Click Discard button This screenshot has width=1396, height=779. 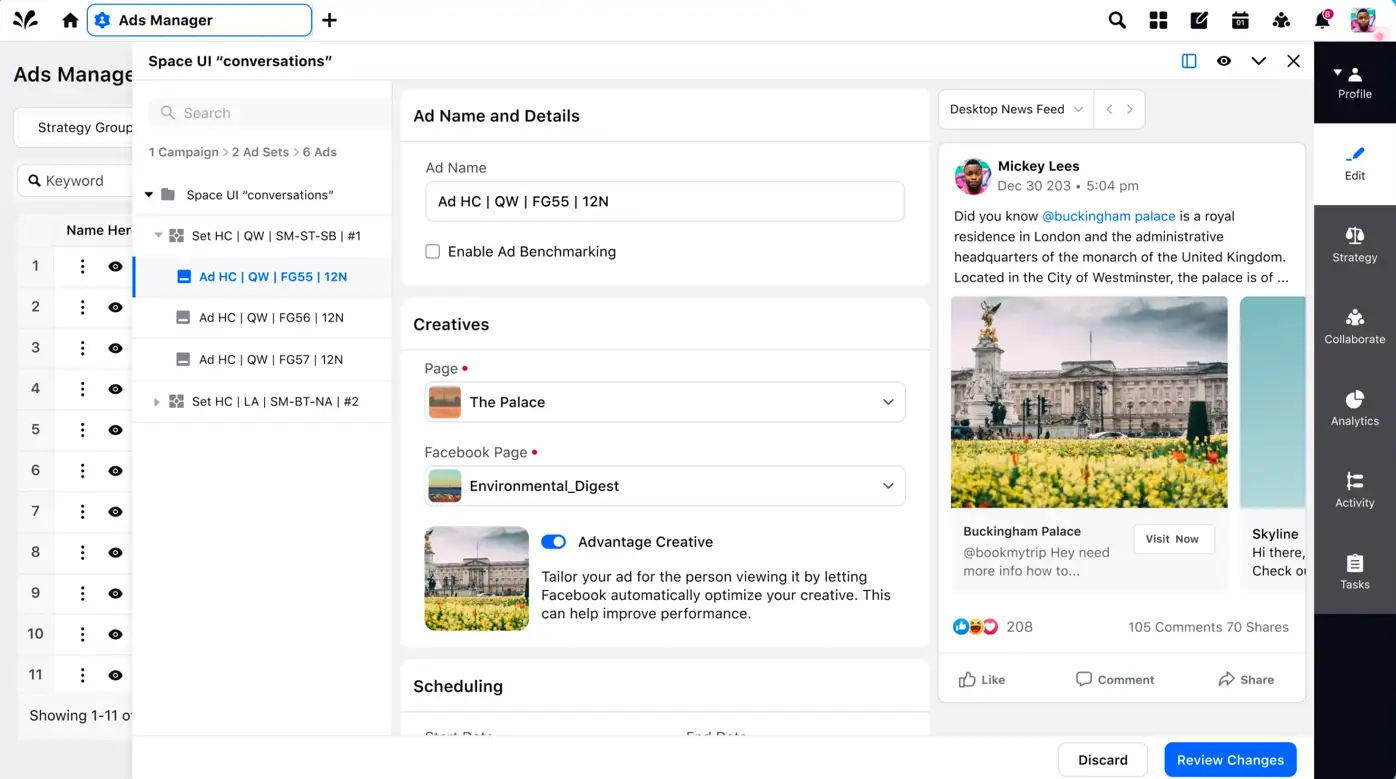[x=1103, y=760]
